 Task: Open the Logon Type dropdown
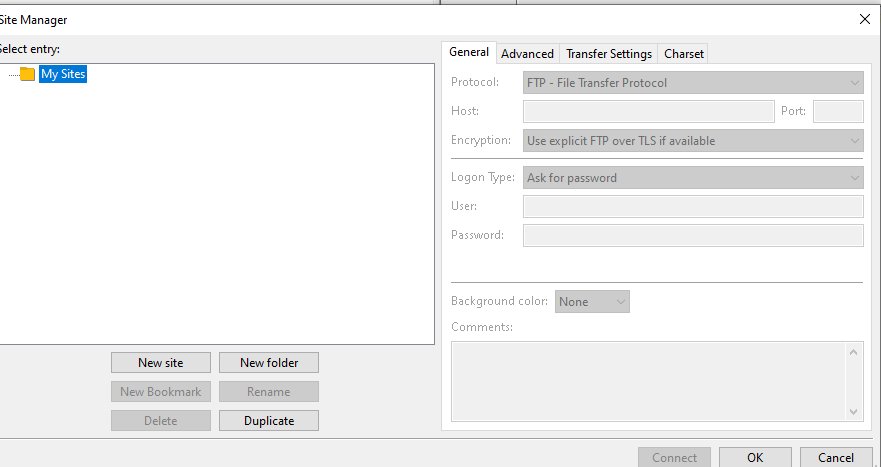(x=693, y=178)
